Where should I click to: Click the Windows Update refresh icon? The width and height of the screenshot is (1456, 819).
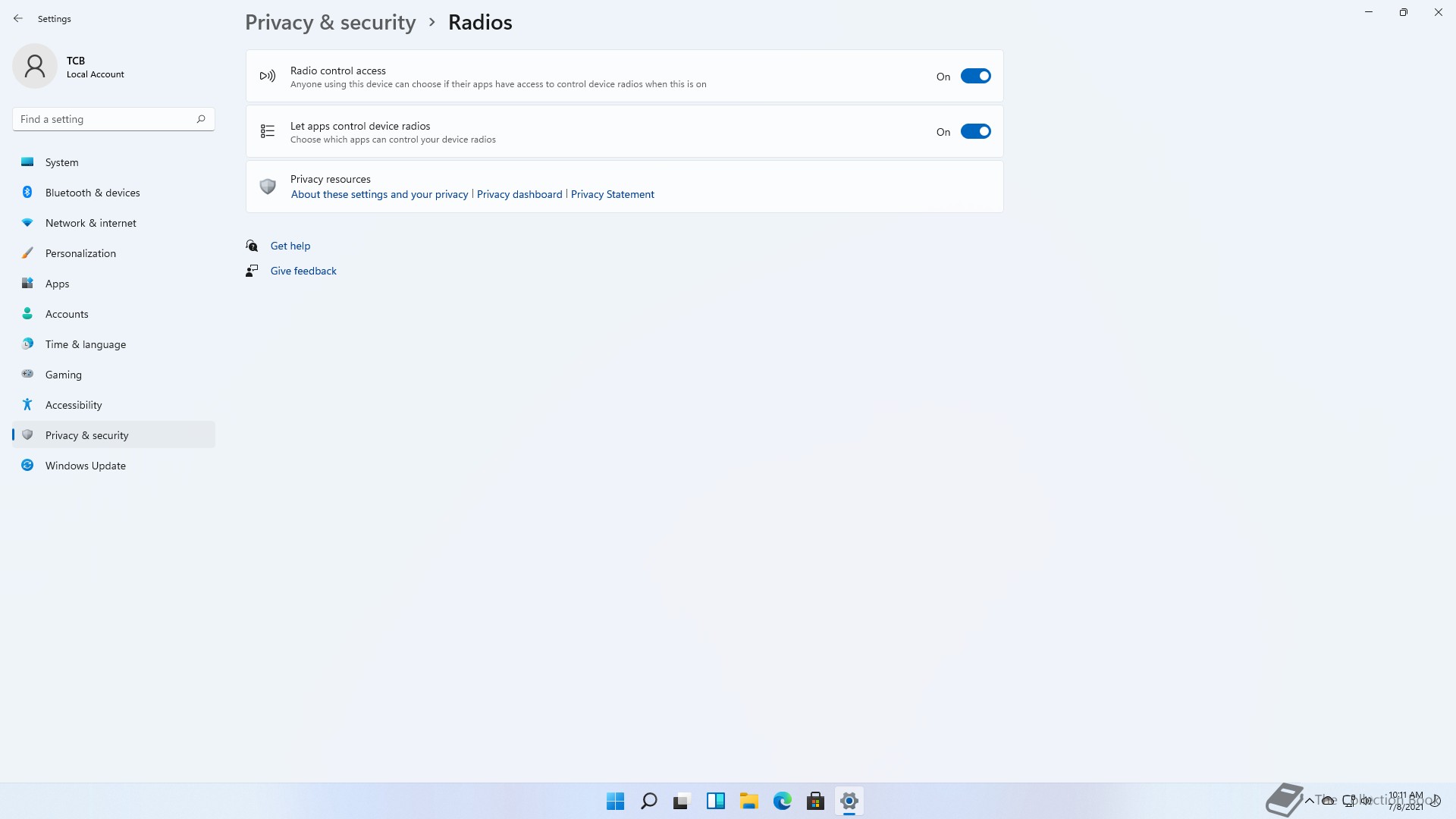27,465
